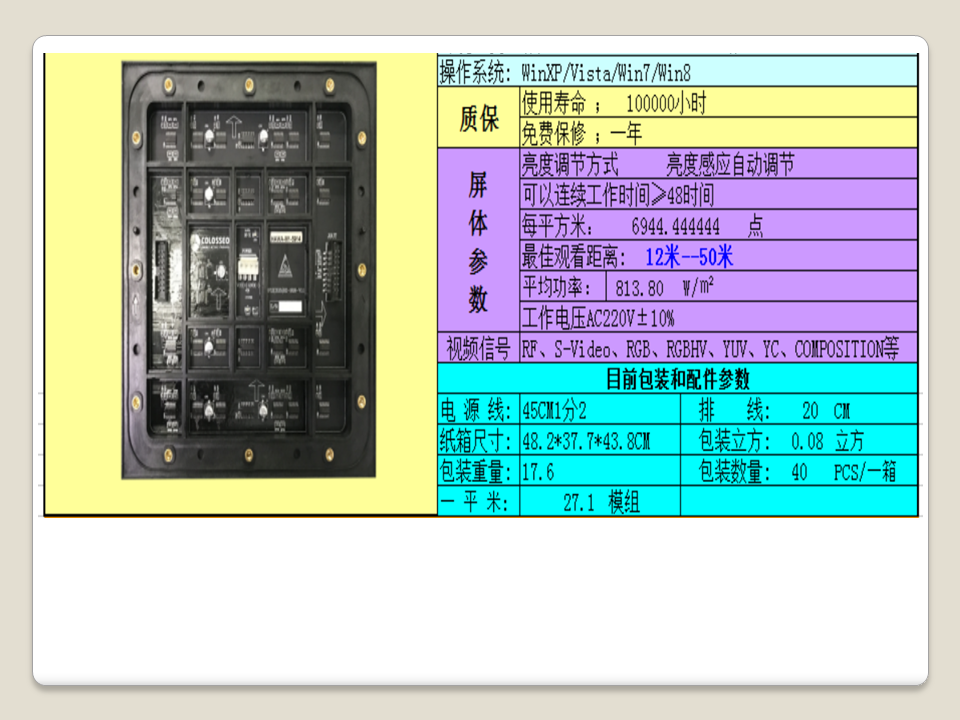Select the 使用寿命 100000小时 row

[x=717, y=103]
